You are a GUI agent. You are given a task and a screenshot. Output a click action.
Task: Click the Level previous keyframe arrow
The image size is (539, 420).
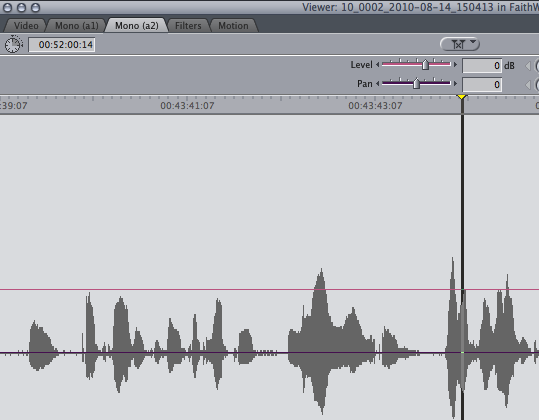coord(528,66)
